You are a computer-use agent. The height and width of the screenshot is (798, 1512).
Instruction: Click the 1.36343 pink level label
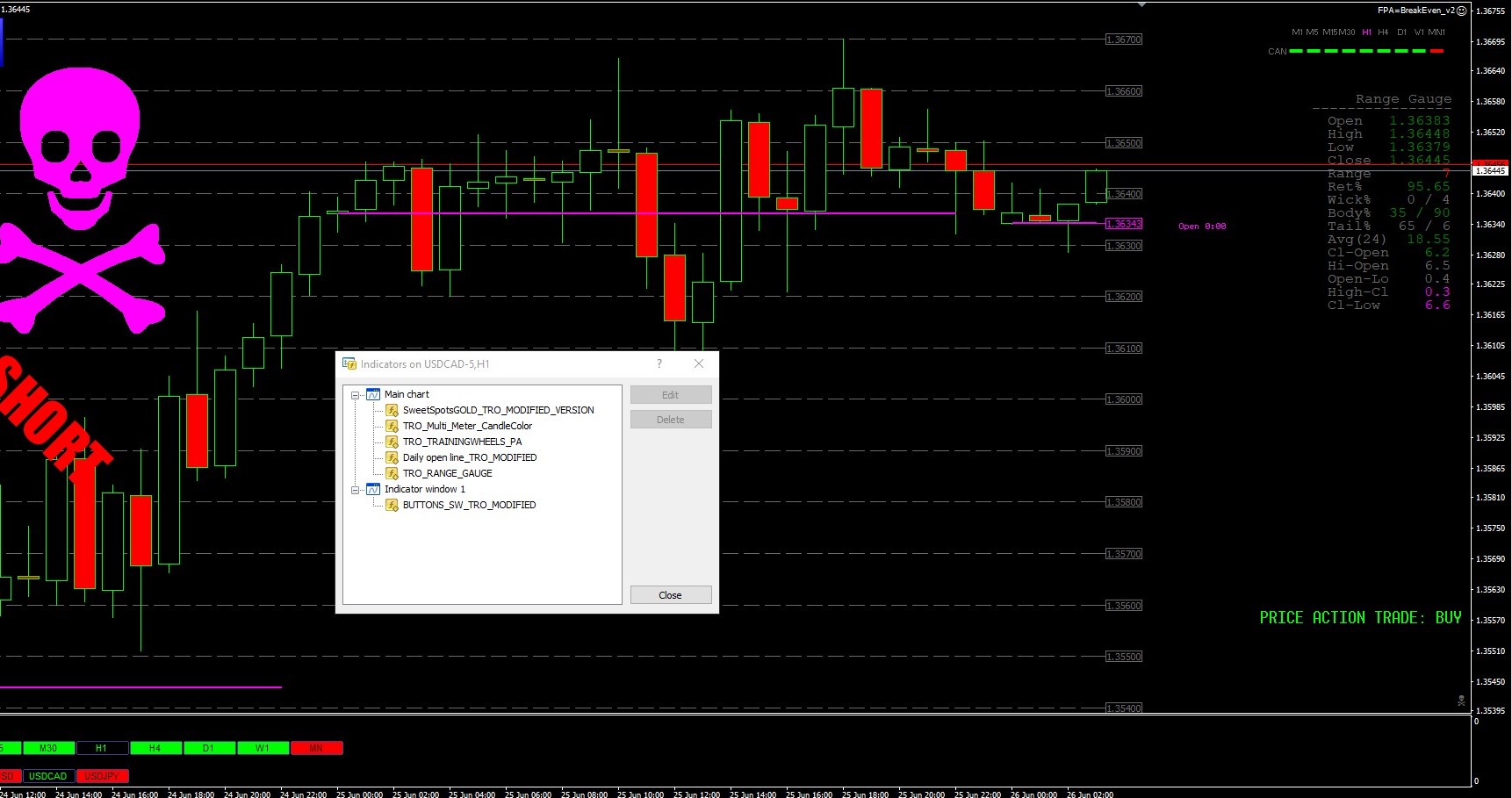click(x=1124, y=224)
